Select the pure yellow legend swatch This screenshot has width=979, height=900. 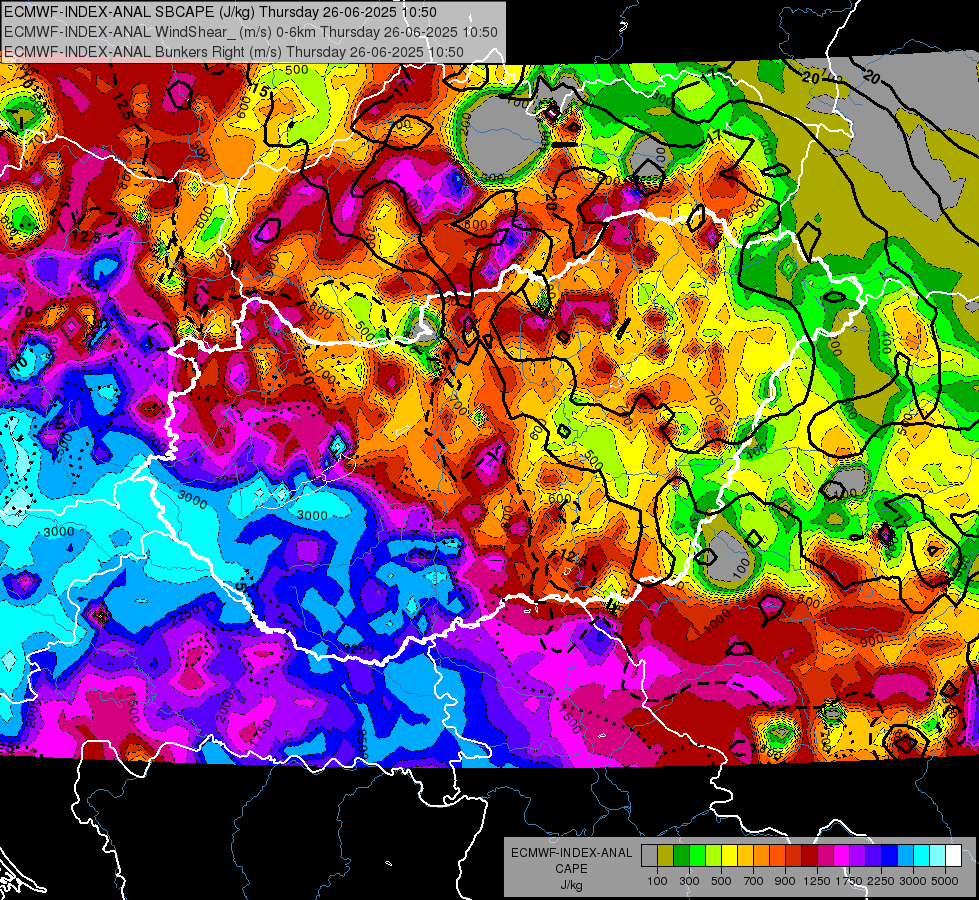click(x=729, y=855)
